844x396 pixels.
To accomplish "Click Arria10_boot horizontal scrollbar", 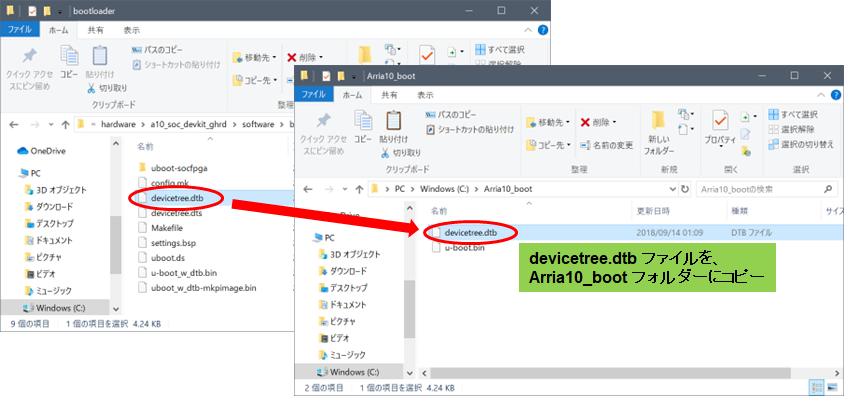I will pos(611,373).
